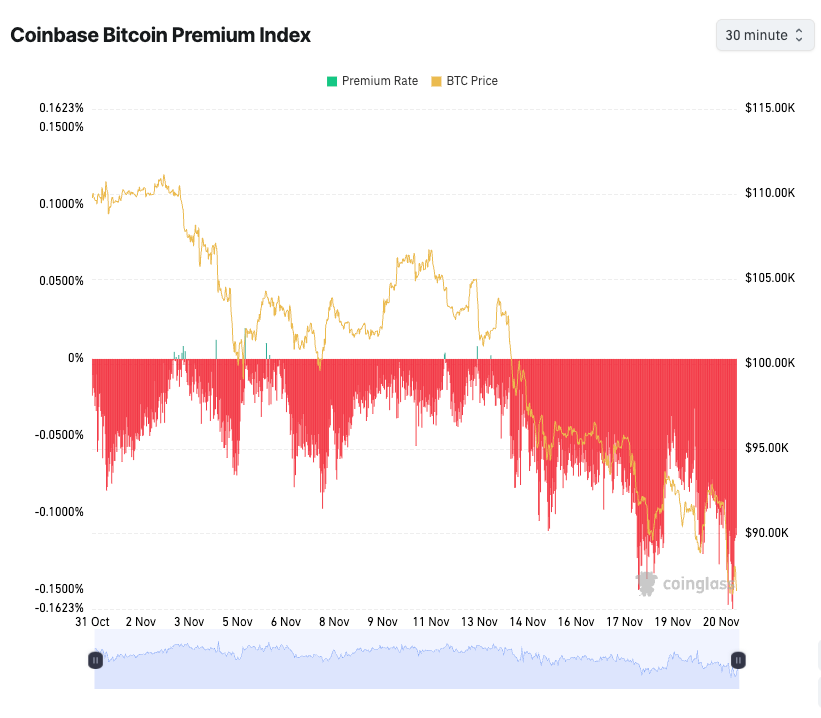
Task: Toggle the green Premium Rate legend swatch
Action: [x=332, y=81]
